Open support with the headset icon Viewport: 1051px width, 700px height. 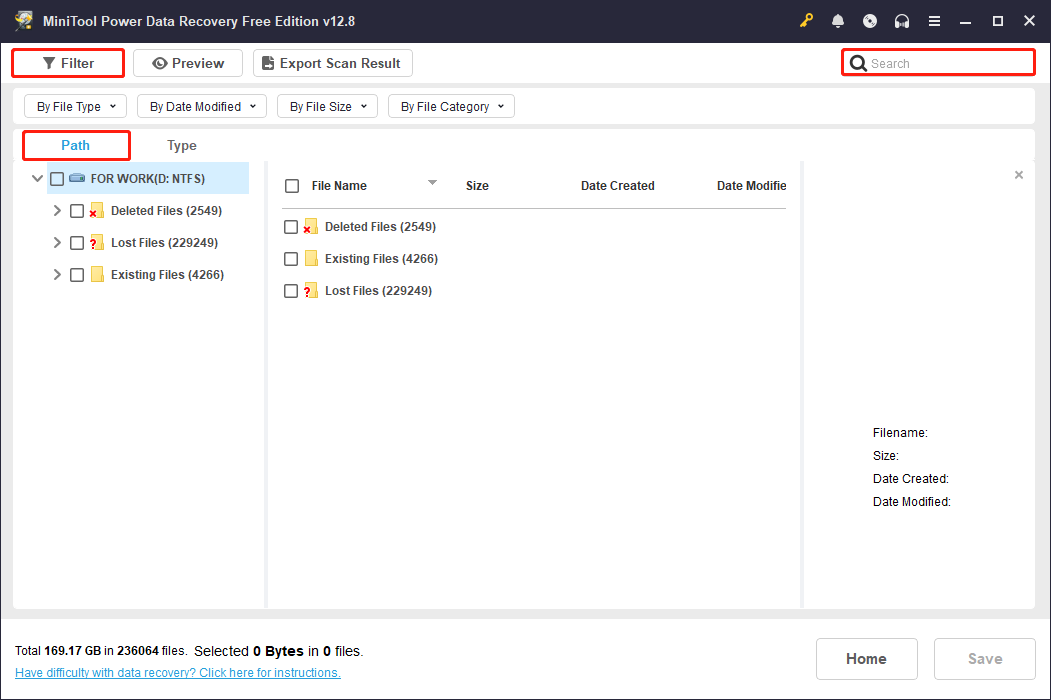pos(901,20)
